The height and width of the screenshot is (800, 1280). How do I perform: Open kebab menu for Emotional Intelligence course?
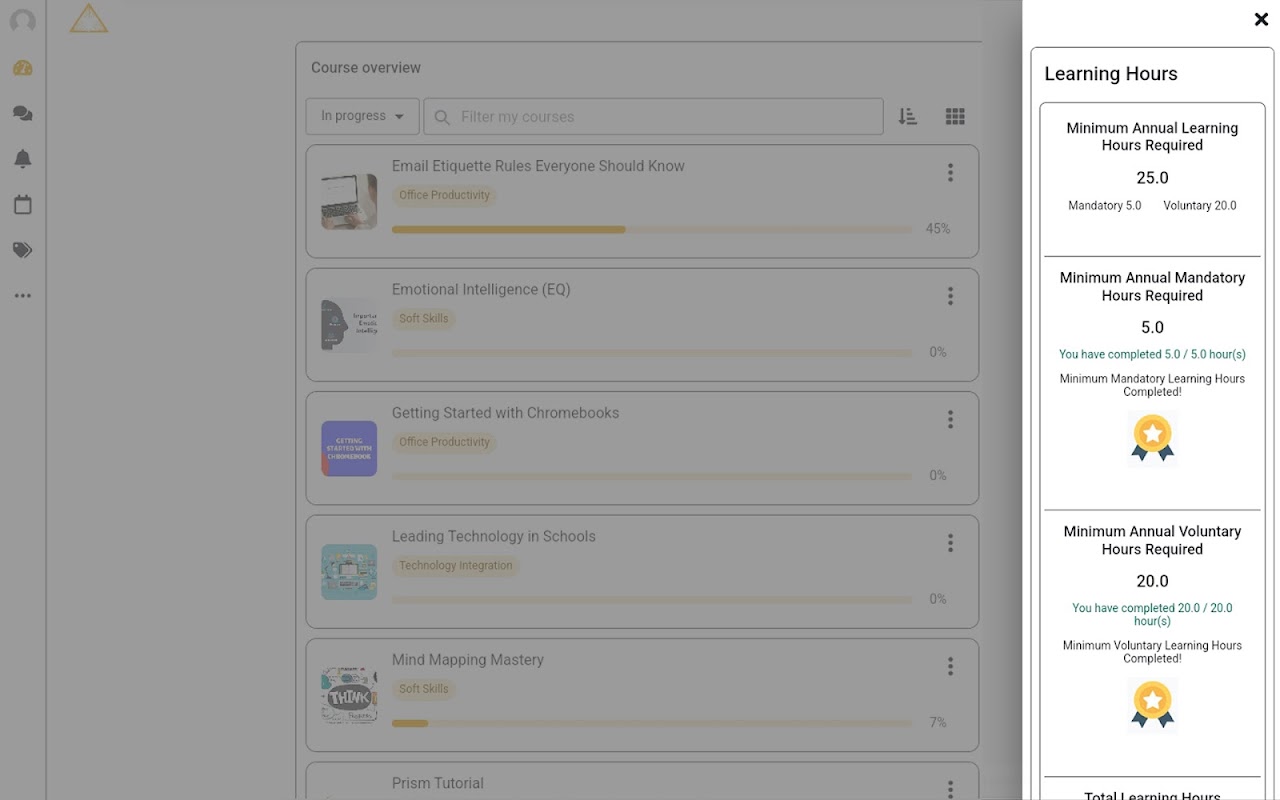(x=950, y=296)
